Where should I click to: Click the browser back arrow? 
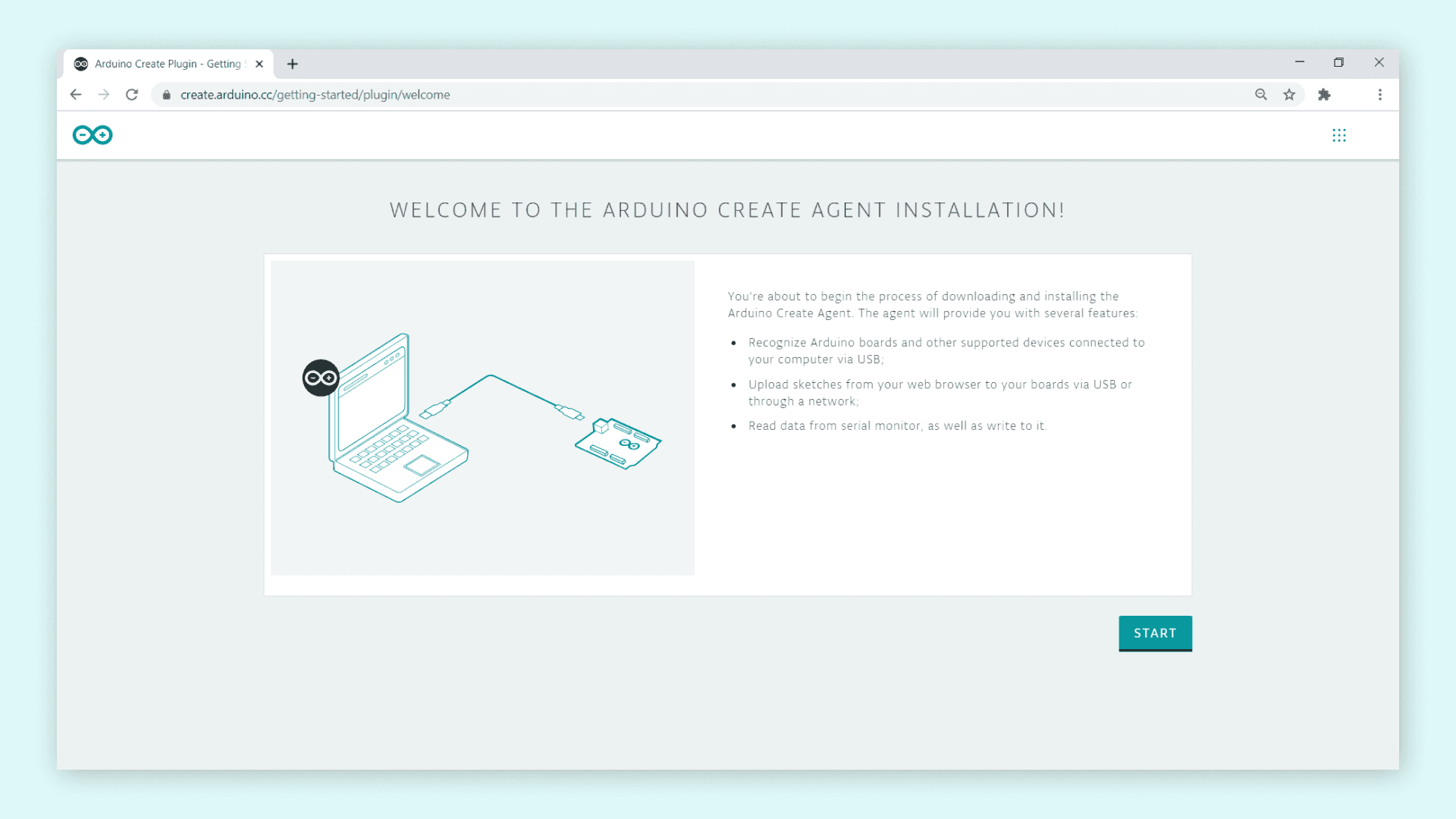pos(75,95)
